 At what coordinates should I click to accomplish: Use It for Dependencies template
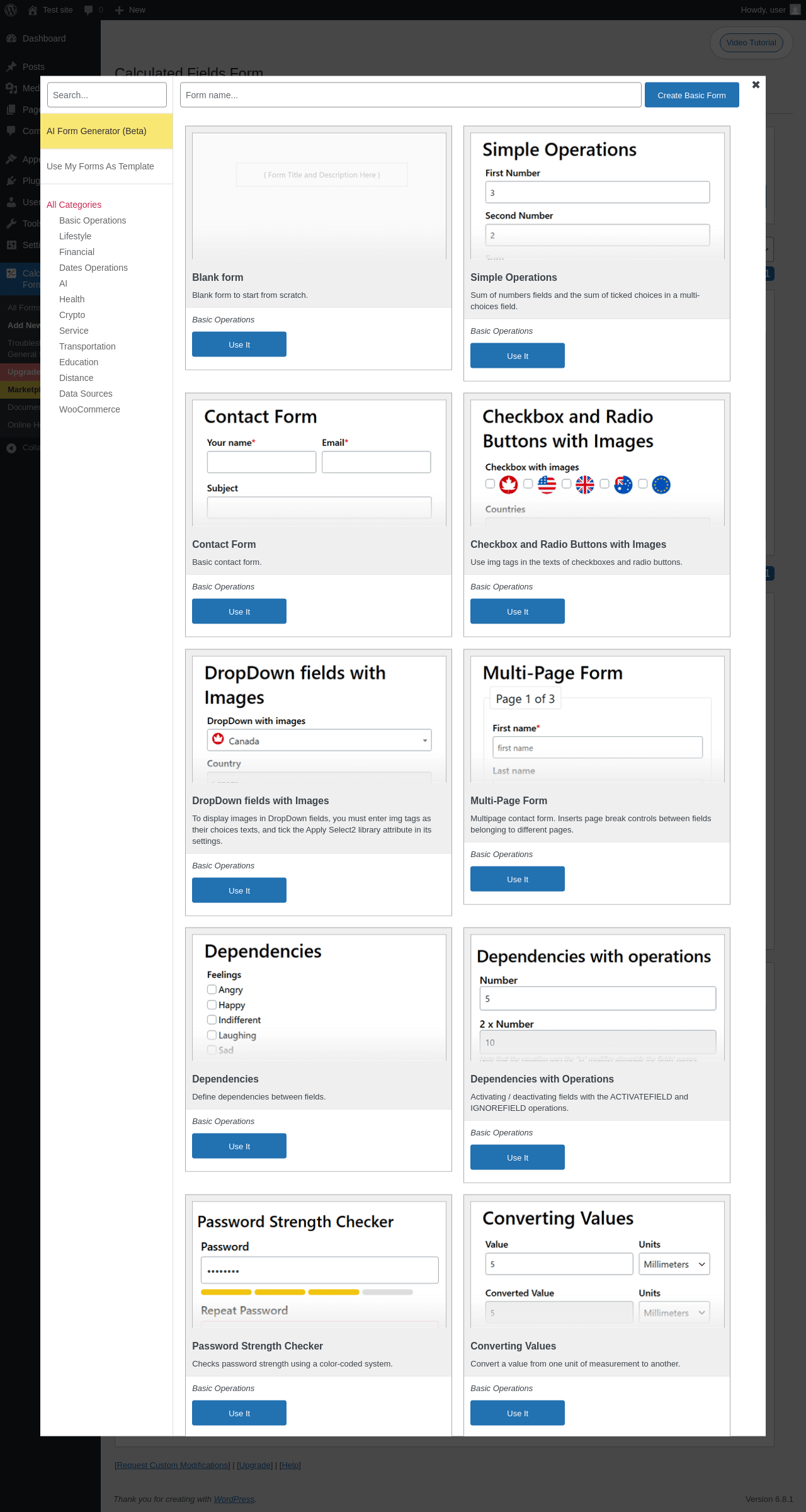[x=239, y=1146]
